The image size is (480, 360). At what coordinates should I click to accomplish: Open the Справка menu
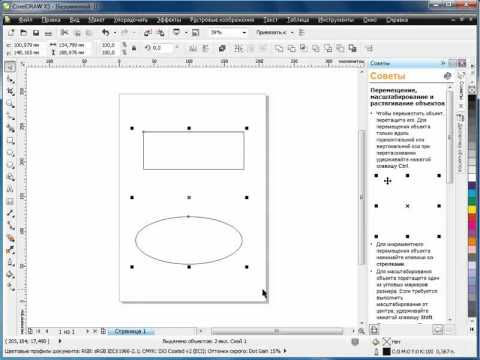397,20
